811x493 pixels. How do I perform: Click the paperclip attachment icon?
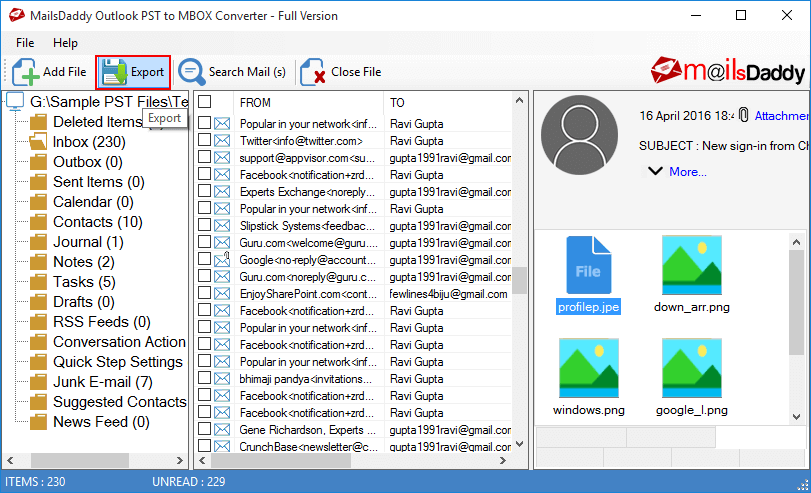[743, 115]
